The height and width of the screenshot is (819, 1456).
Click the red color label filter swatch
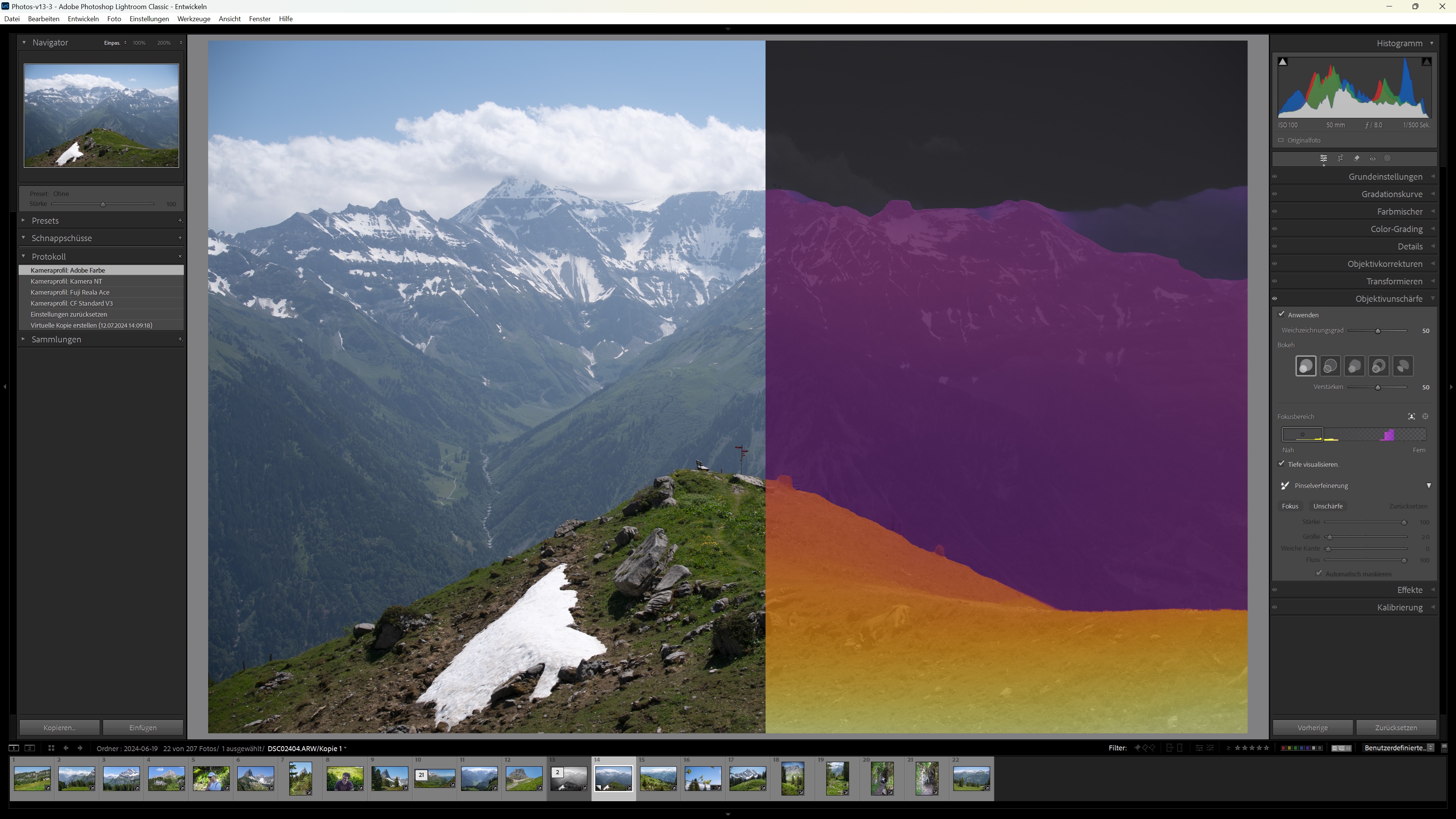click(x=1283, y=748)
